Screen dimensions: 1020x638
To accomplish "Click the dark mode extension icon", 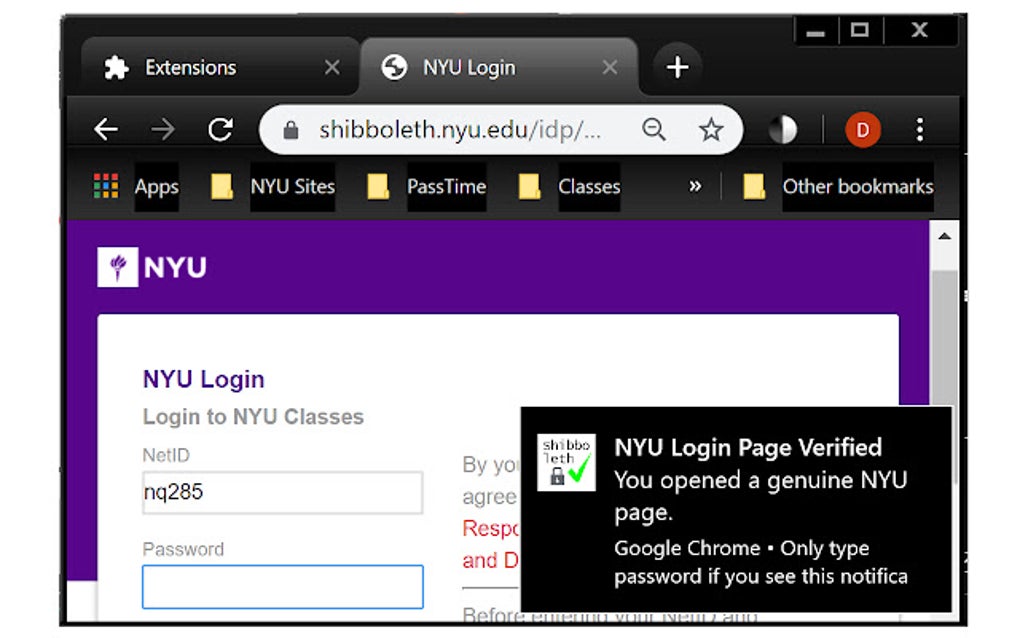I will 782,129.
